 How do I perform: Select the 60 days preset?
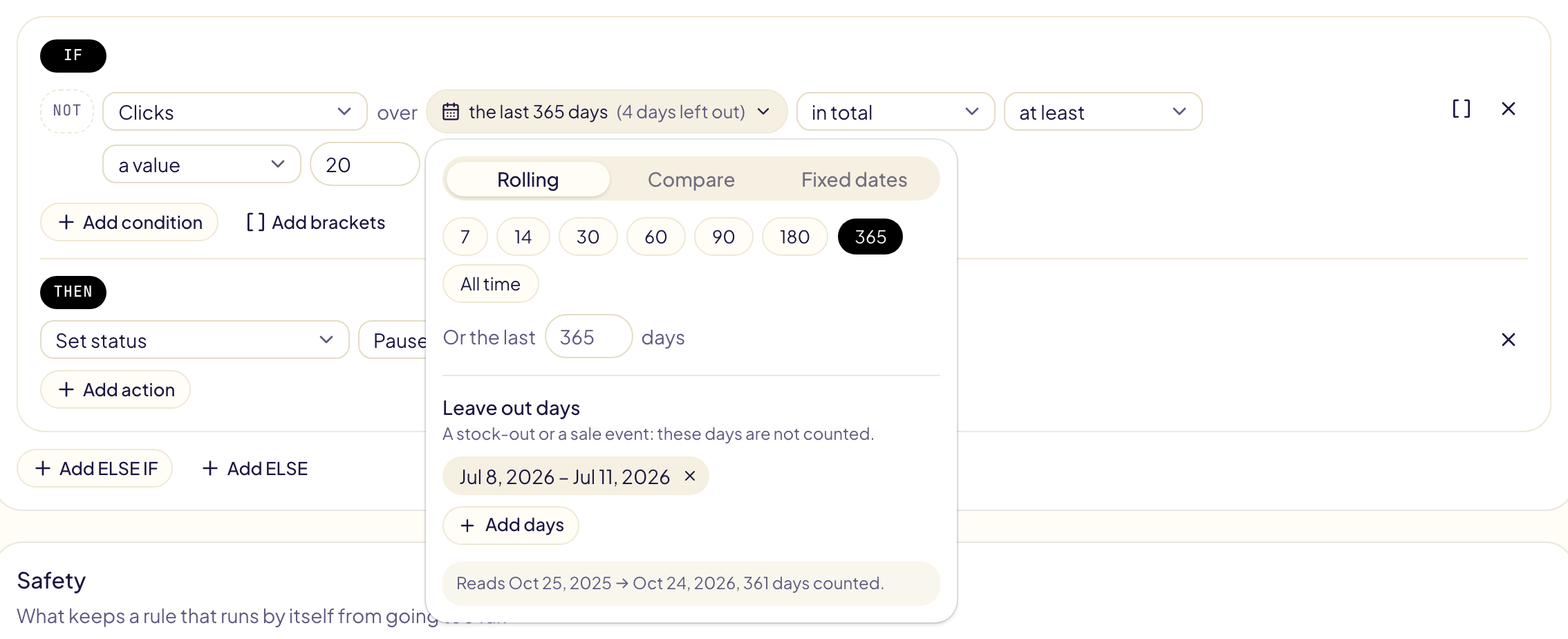tap(656, 237)
